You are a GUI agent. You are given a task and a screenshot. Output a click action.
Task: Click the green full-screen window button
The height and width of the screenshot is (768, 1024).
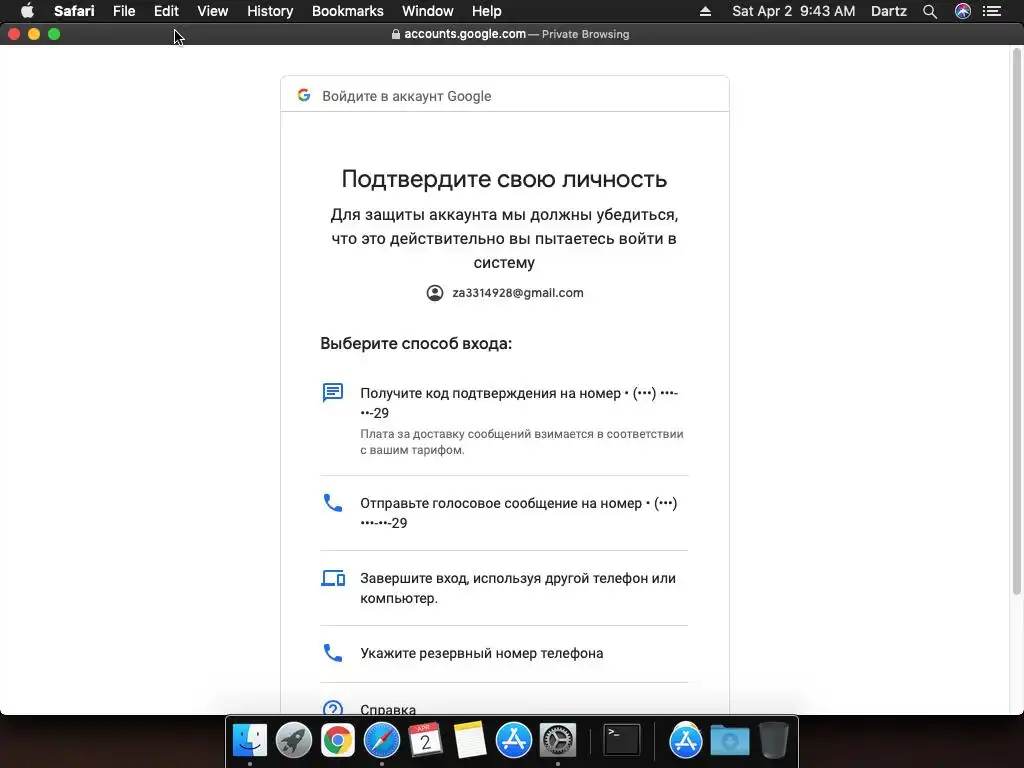pyautogui.click(x=54, y=34)
